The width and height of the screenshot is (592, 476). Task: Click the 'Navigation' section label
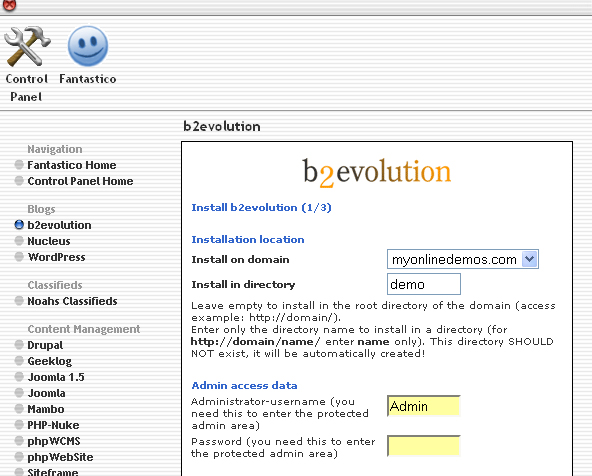[55, 149]
